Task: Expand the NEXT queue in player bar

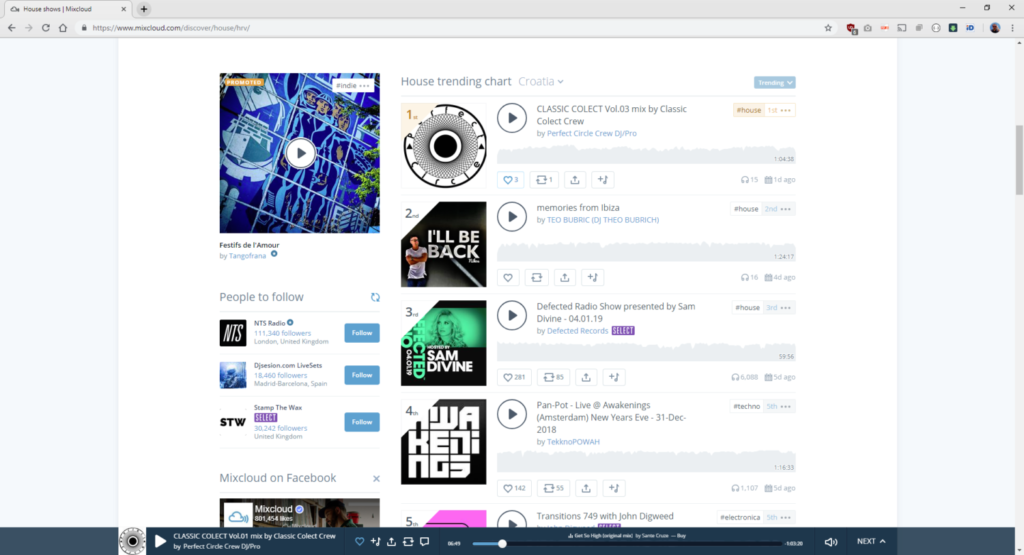Action: pyautogui.click(x=871, y=541)
